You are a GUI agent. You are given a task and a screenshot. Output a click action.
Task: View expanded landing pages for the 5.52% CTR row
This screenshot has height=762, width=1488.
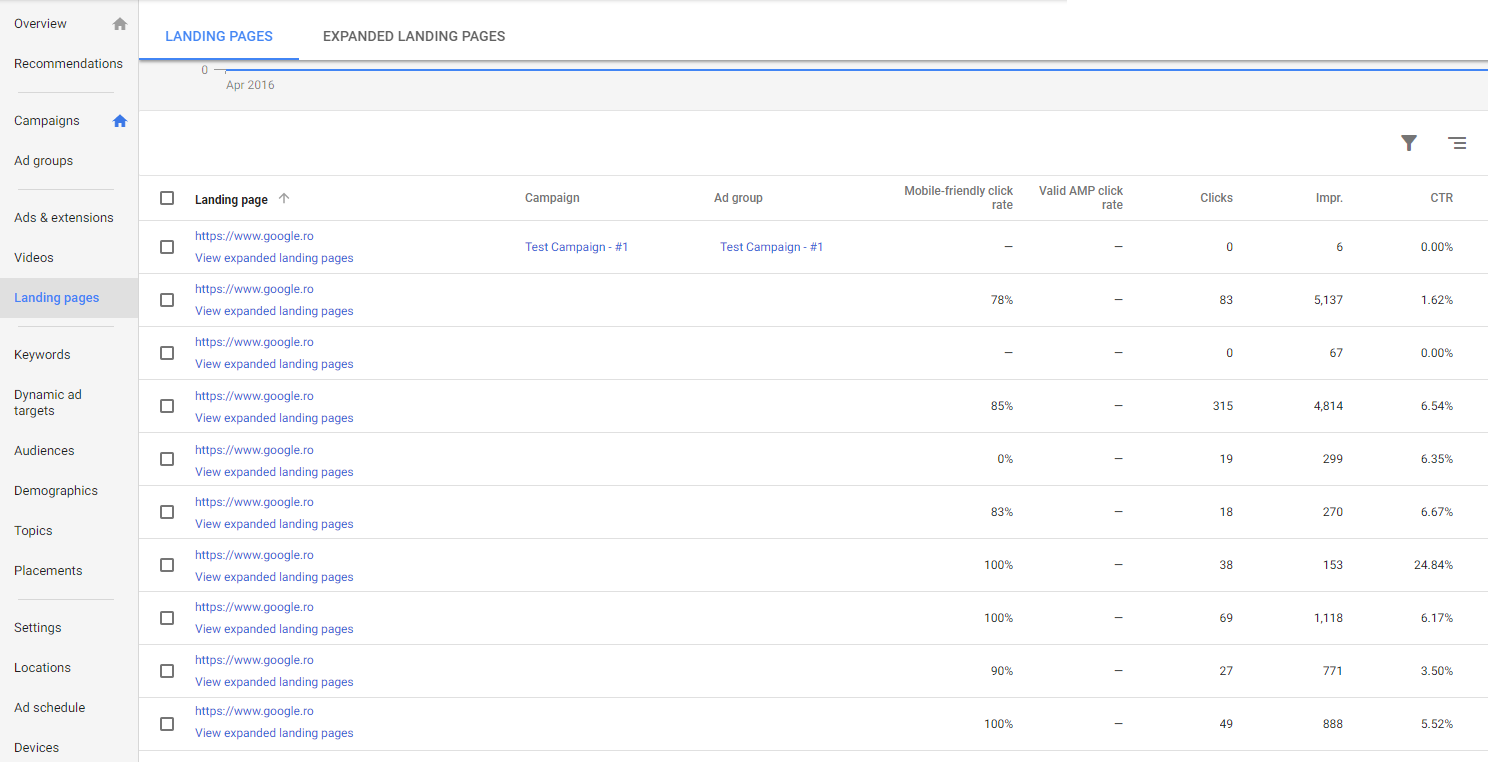274,733
